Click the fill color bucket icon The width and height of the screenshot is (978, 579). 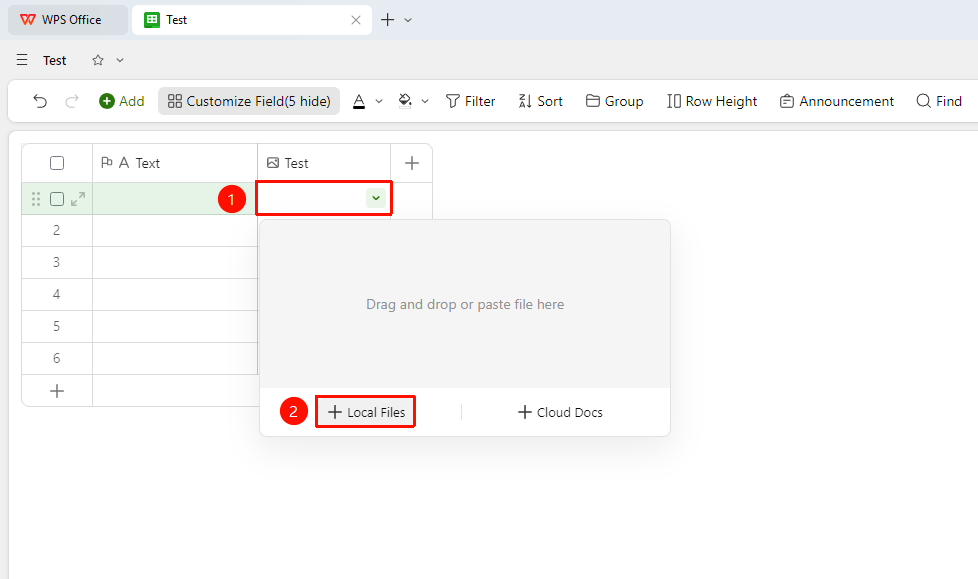pyautogui.click(x=405, y=101)
